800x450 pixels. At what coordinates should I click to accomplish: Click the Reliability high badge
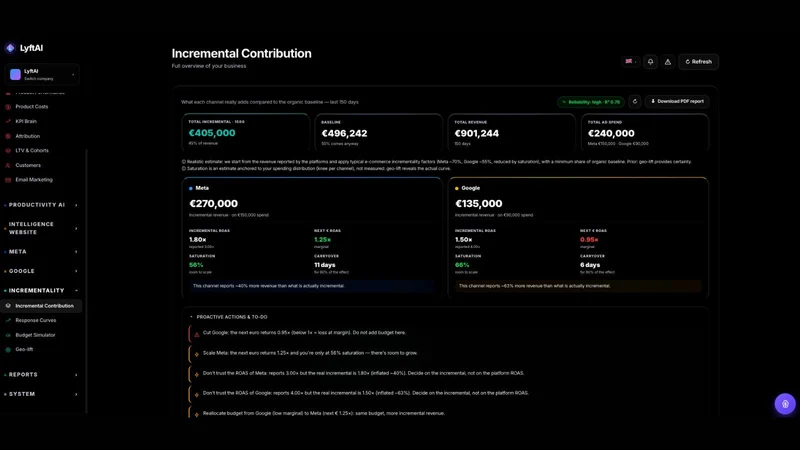click(591, 102)
